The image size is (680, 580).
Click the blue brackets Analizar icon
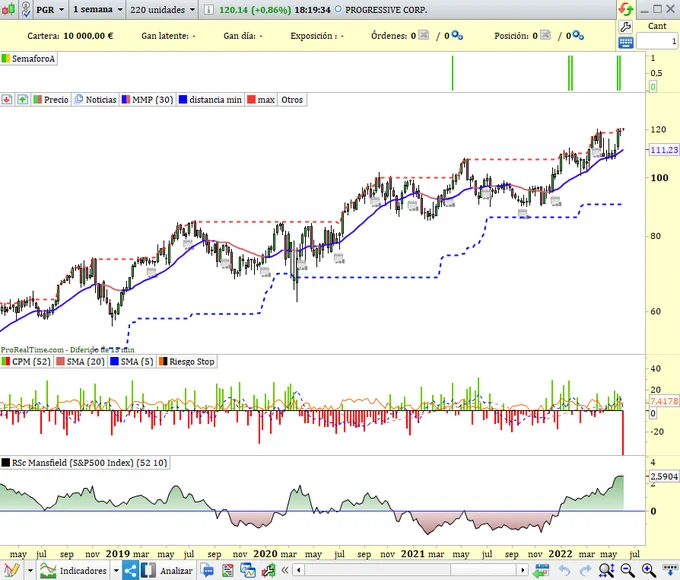tap(148, 570)
